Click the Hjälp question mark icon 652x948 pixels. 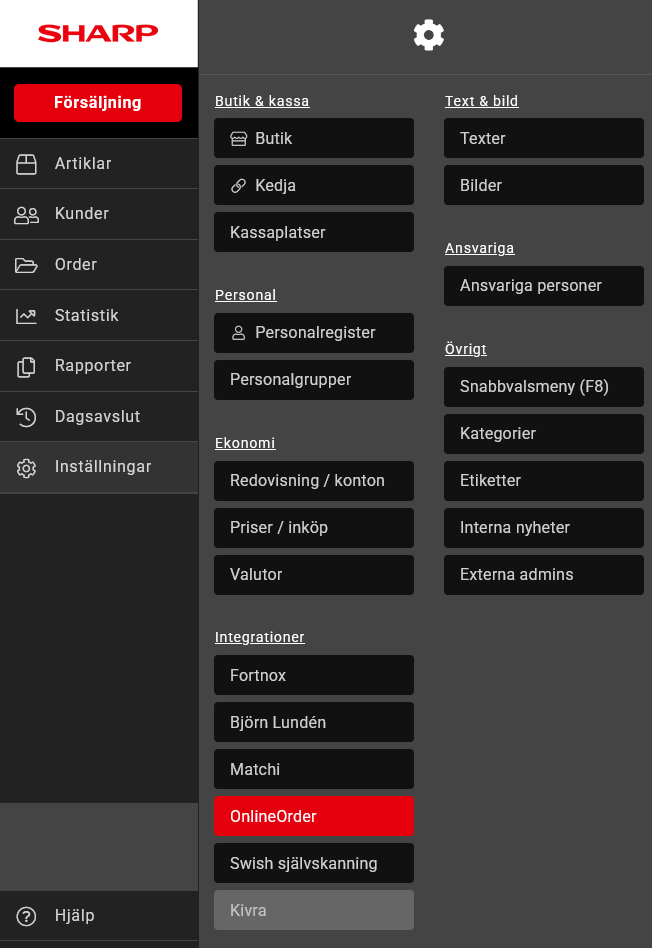point(26,916)
